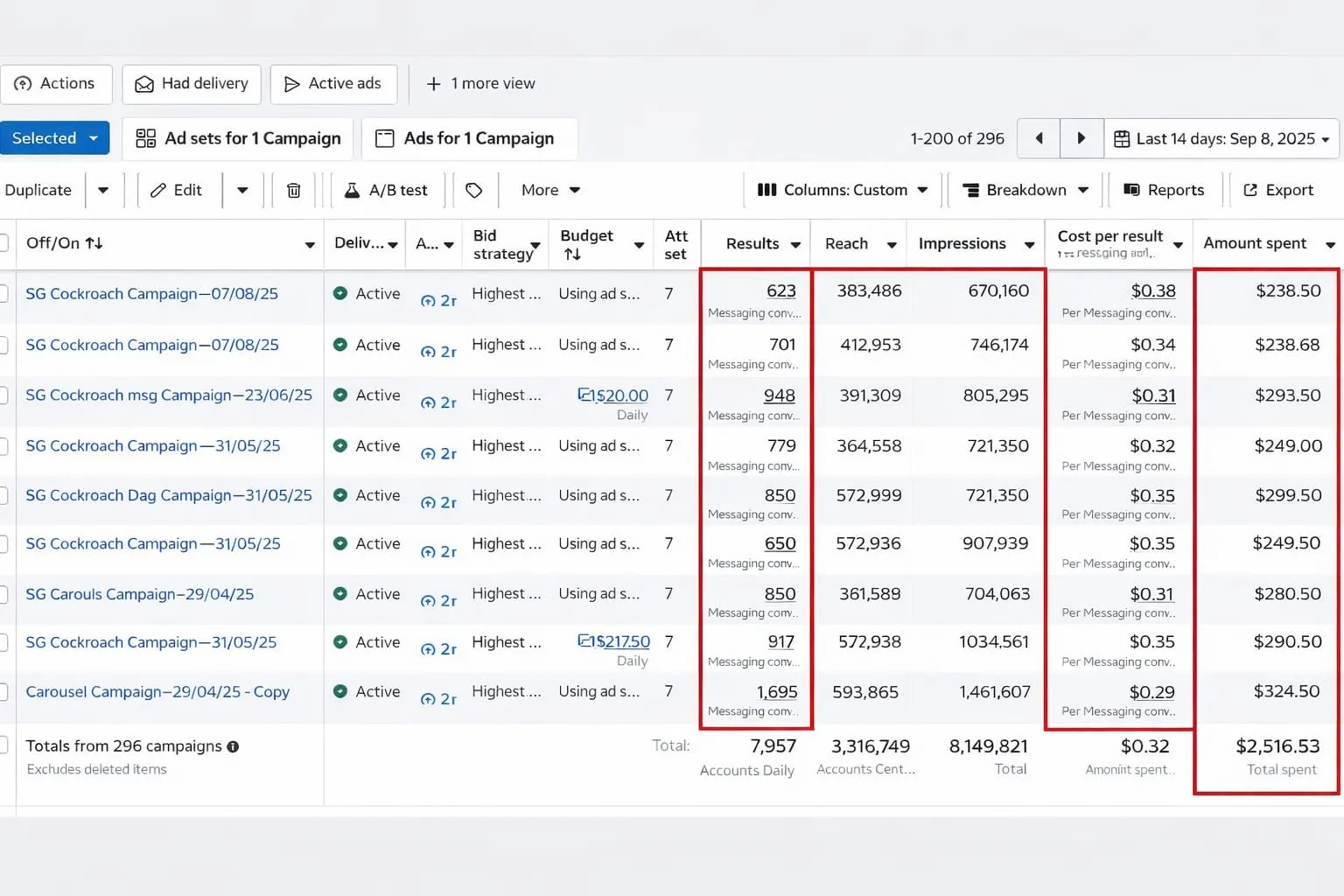Open the Amount spent column menu
The width and height of the screenshot is (1344, 896).
[1330, 244]
